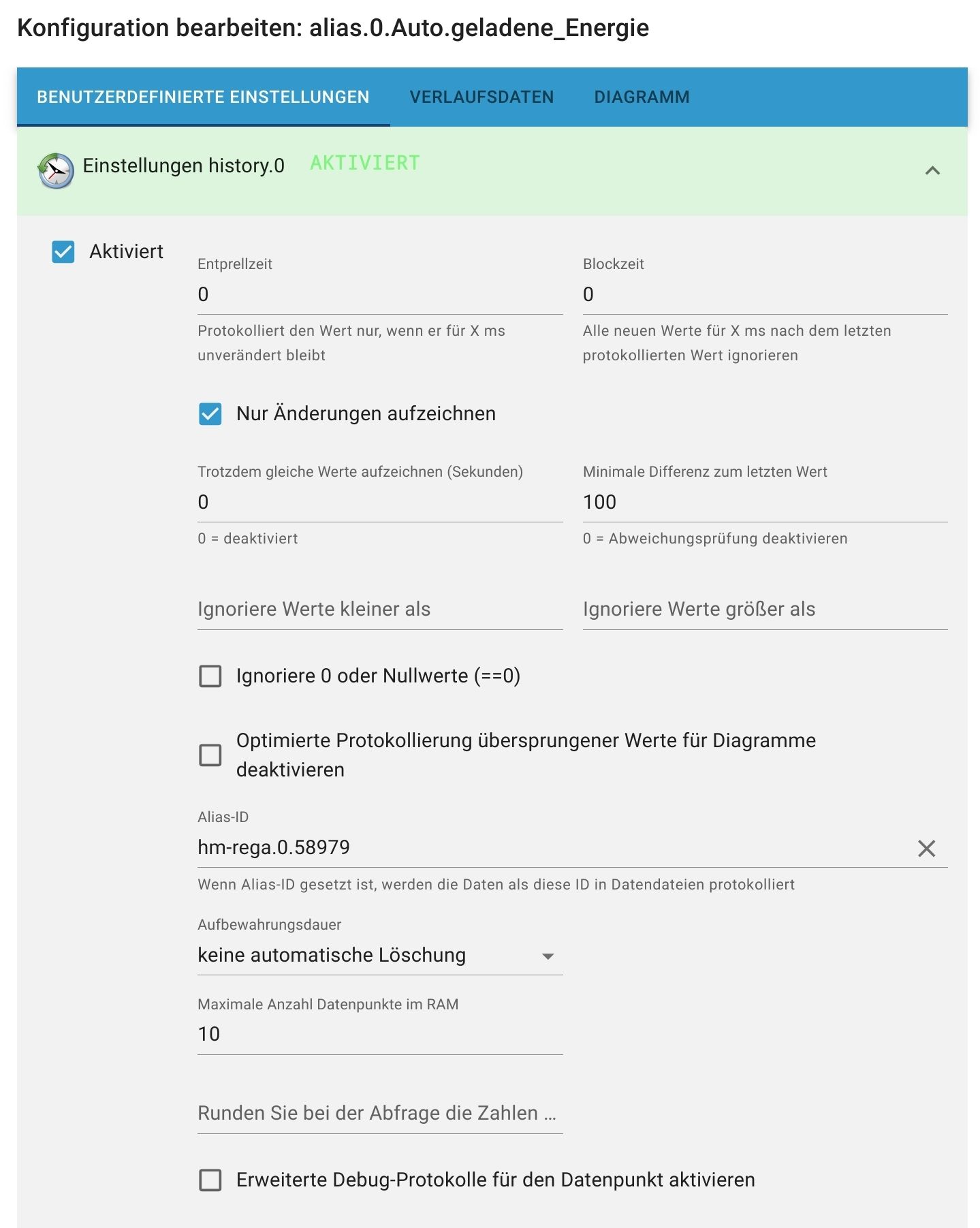
Task: Collapse the history.0 settings panel chevron
Action: (932, 170)
